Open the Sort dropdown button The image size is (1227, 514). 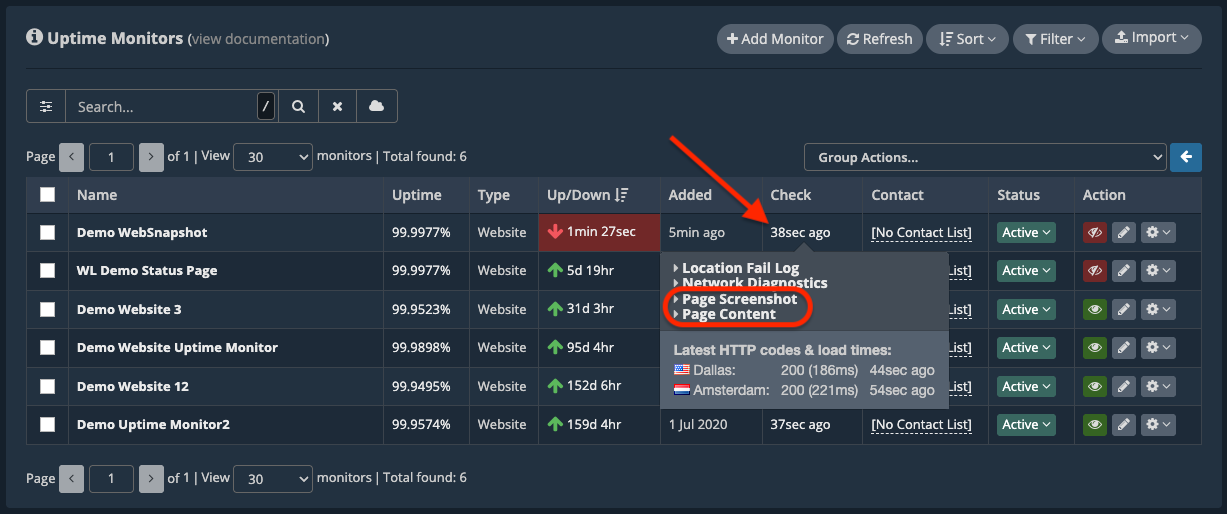(967, 39)
